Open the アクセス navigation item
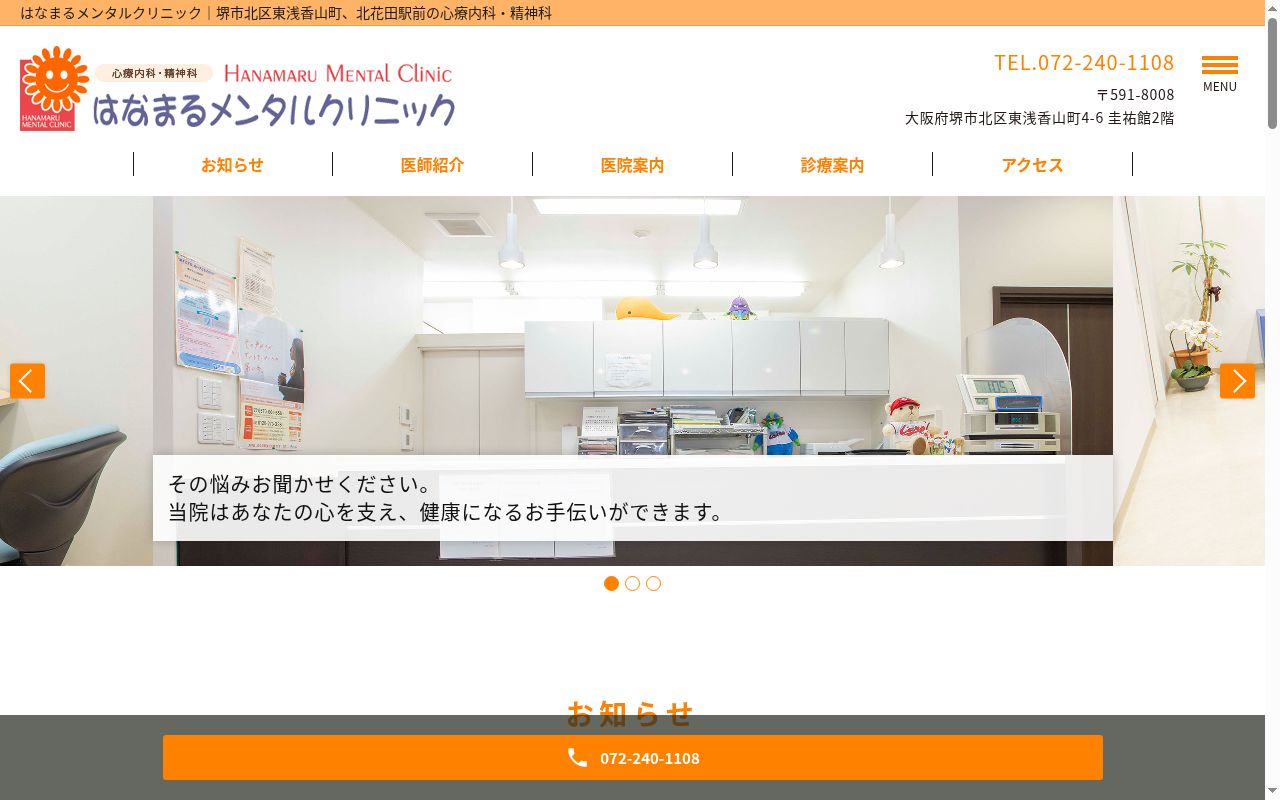 coord(1032,165)
